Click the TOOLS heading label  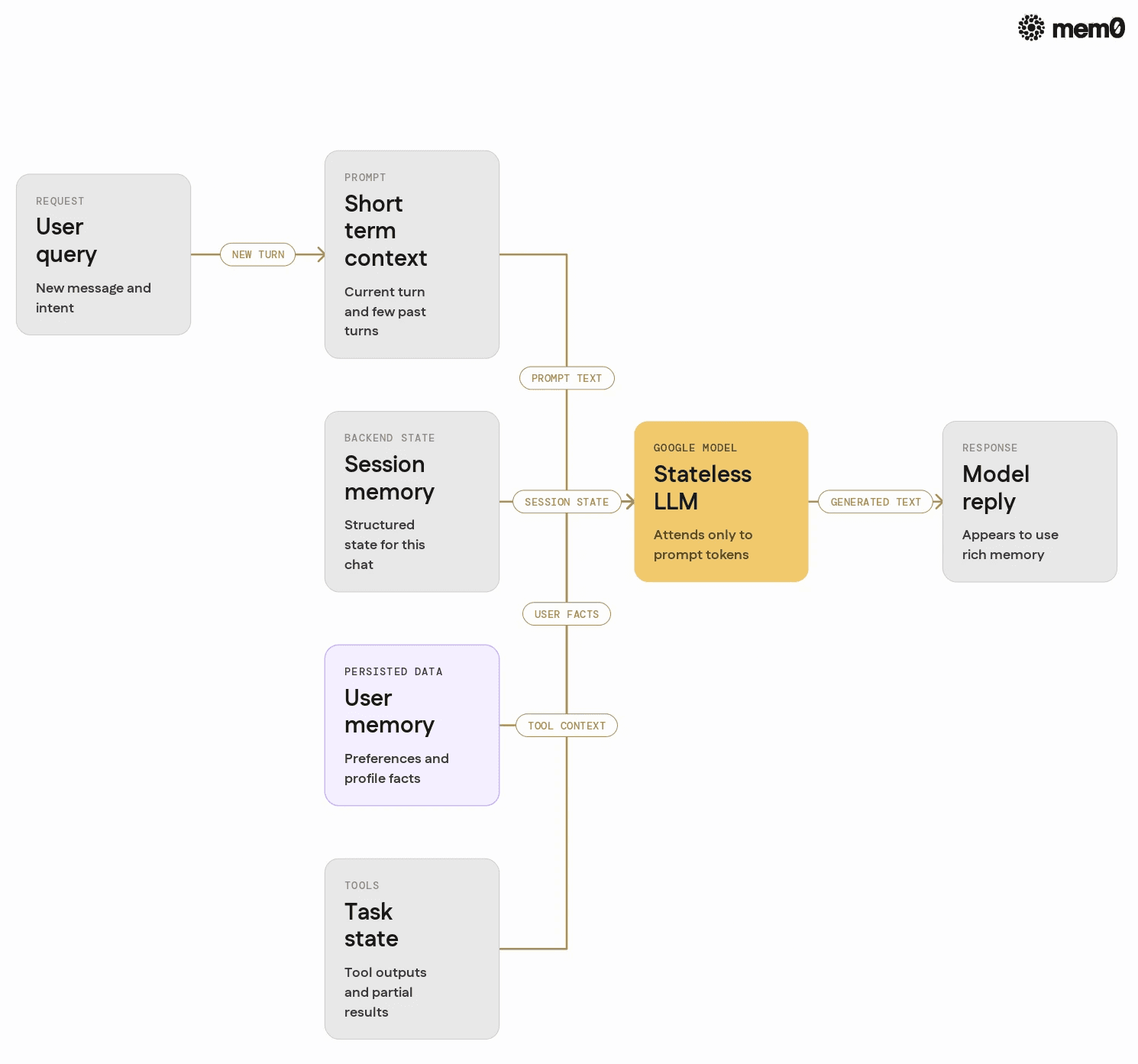[x=362, y=886]
